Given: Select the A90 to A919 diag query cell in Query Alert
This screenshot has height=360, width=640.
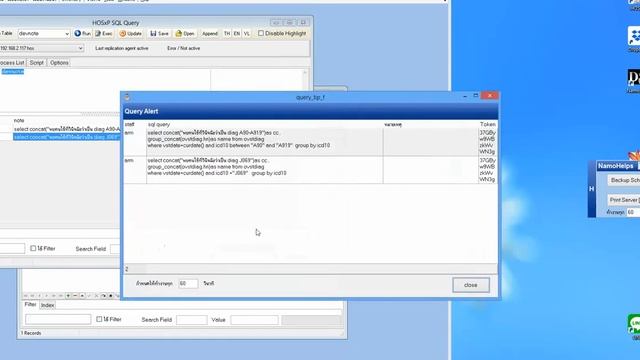Looking at the screenshot, I should (x=264, y=142).
